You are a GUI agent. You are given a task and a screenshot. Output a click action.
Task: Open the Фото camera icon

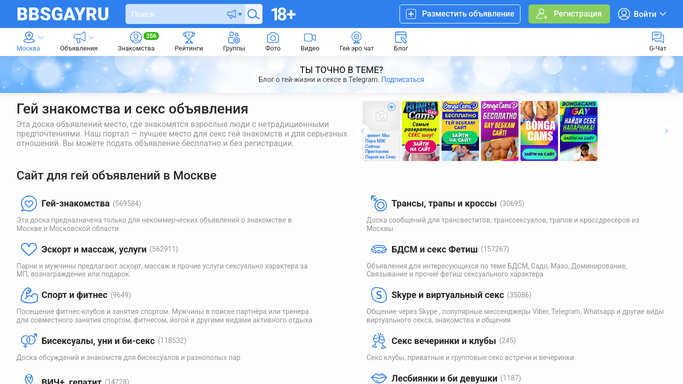click(x=273, y=37)
